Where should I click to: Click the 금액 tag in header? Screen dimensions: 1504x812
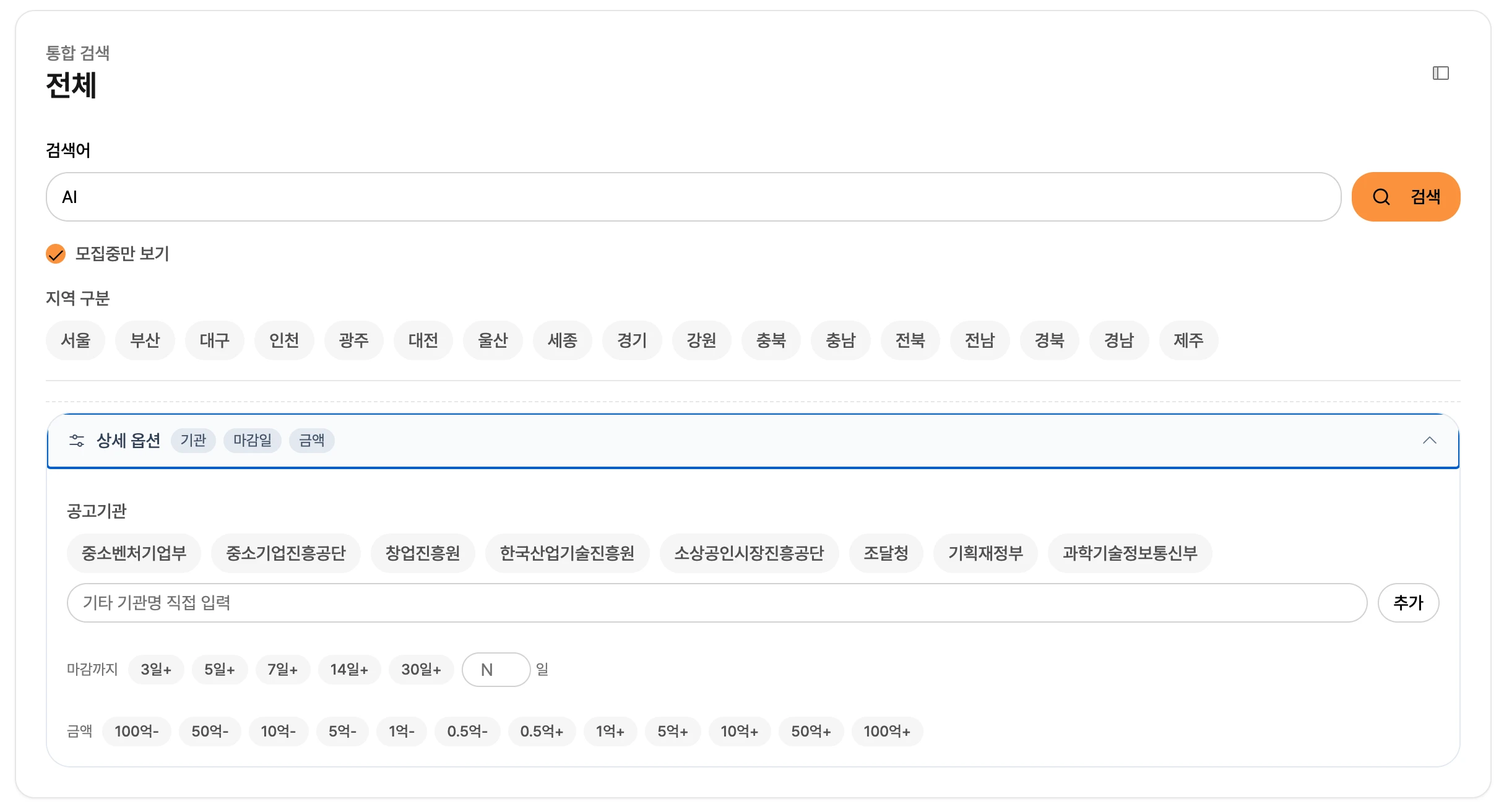coord(311,441)
